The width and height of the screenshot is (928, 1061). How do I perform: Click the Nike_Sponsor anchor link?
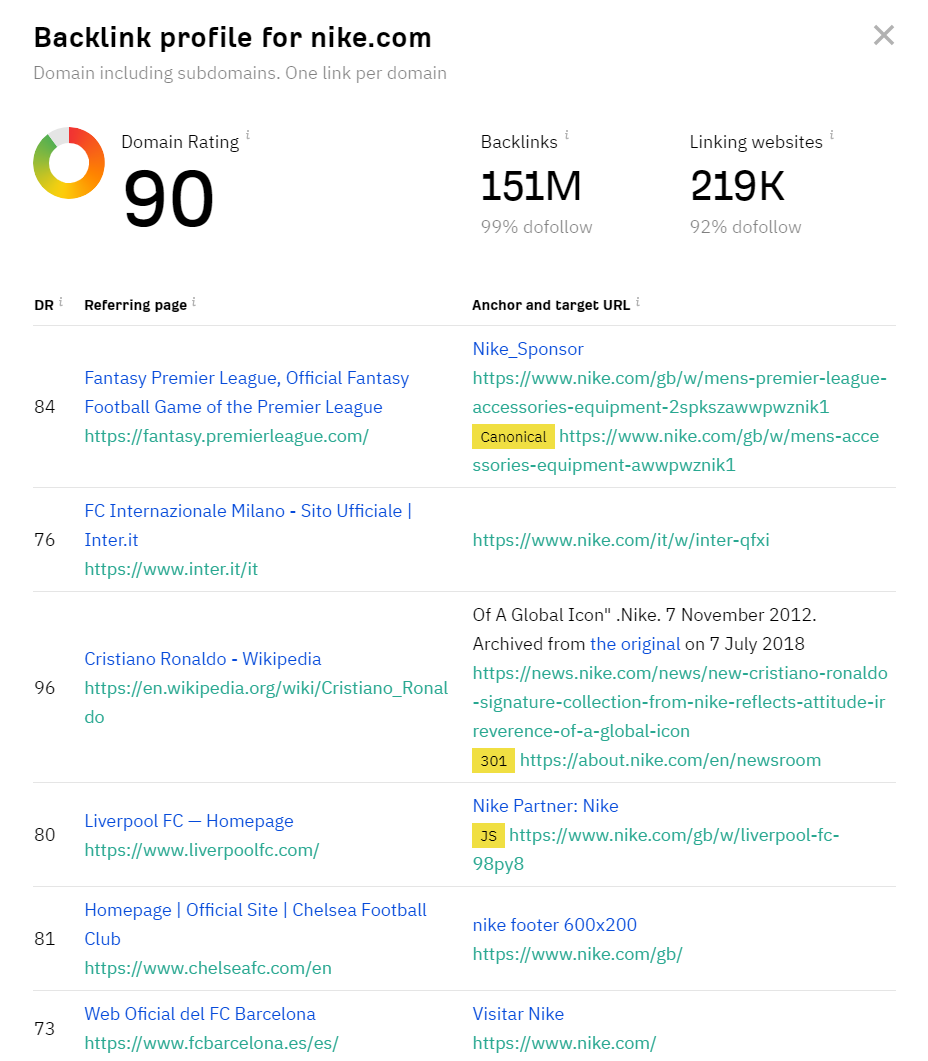click(527, 348)
